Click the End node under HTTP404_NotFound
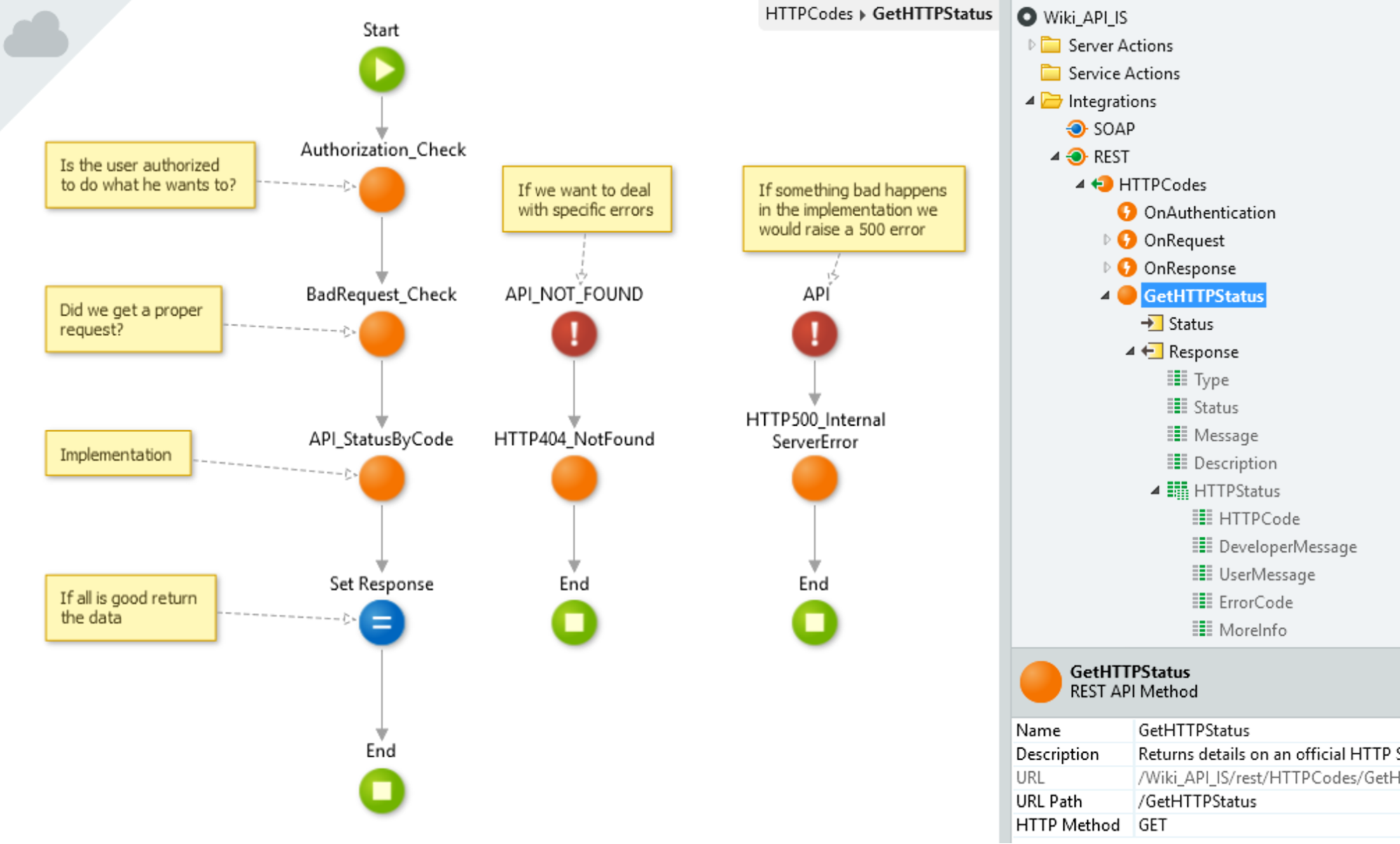The image size is (1400, 844). pyautogui.click(x=574, y=623)
